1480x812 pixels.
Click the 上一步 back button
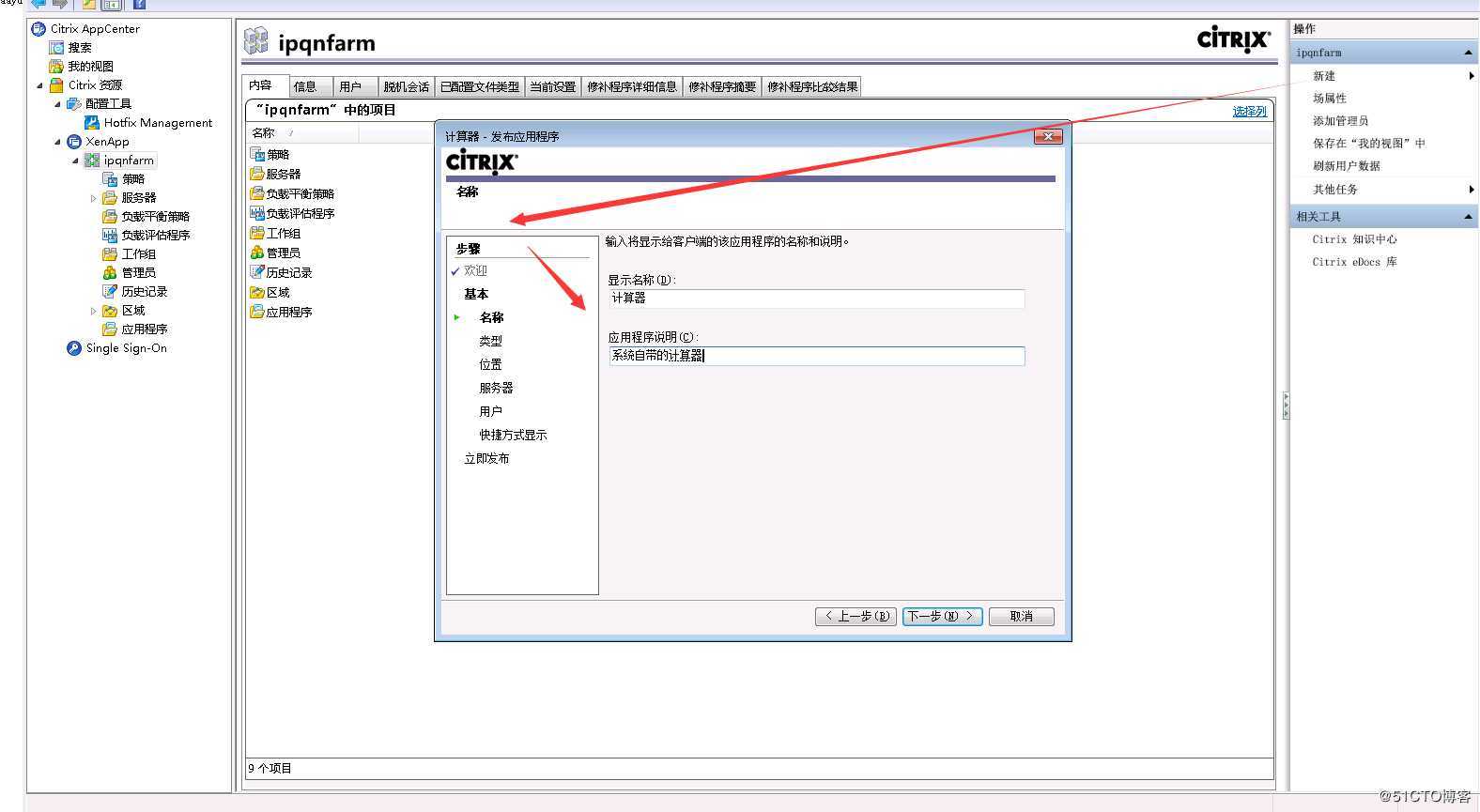pos(856,617)
